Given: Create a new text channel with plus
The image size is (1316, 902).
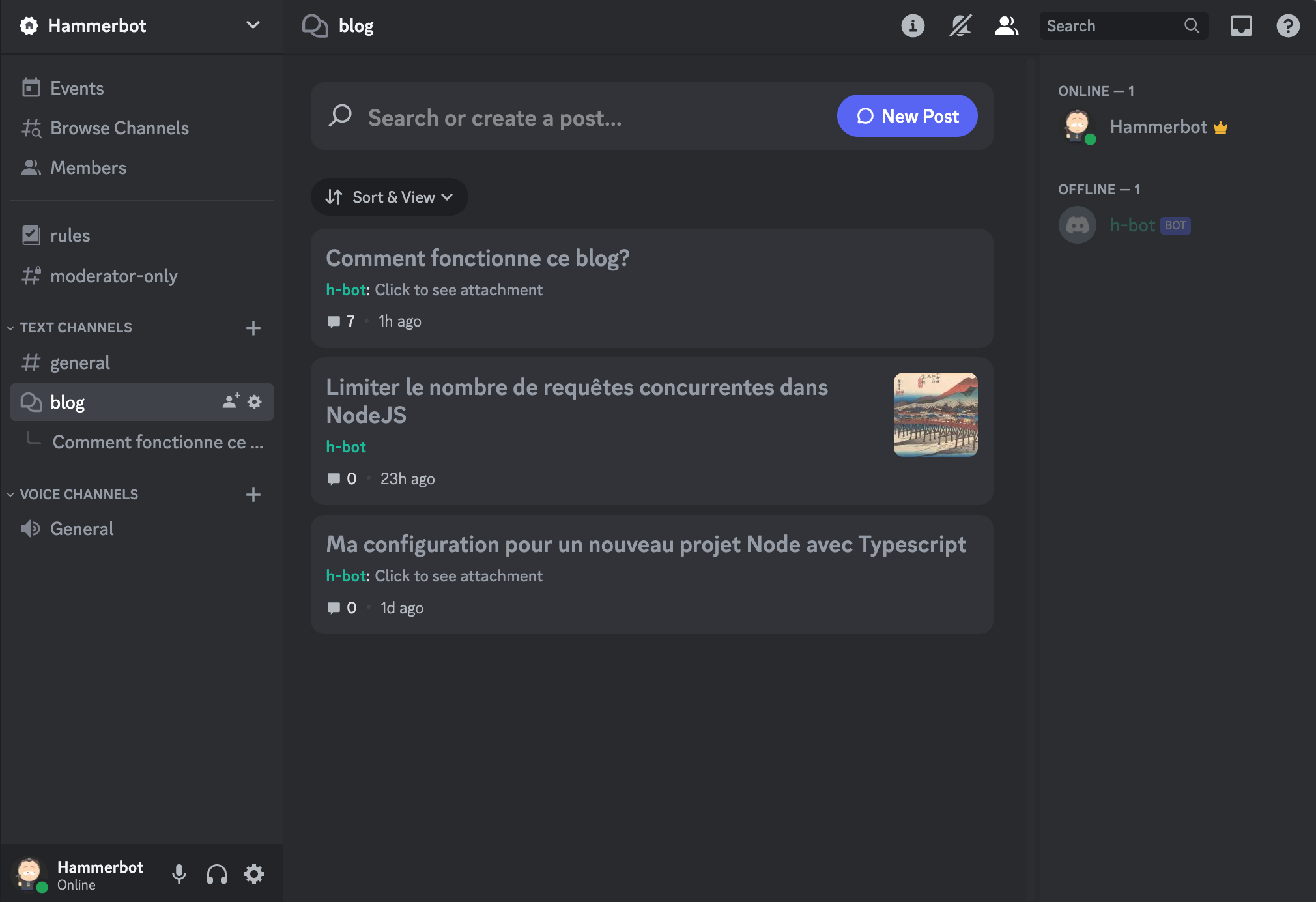Looking at the screenshot, I should (253, 328).
